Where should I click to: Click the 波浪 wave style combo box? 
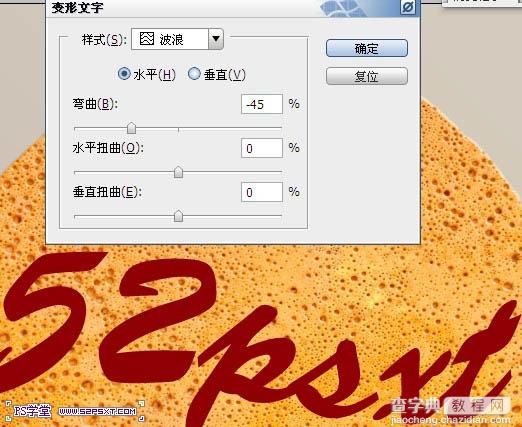[x=177, y=39]
